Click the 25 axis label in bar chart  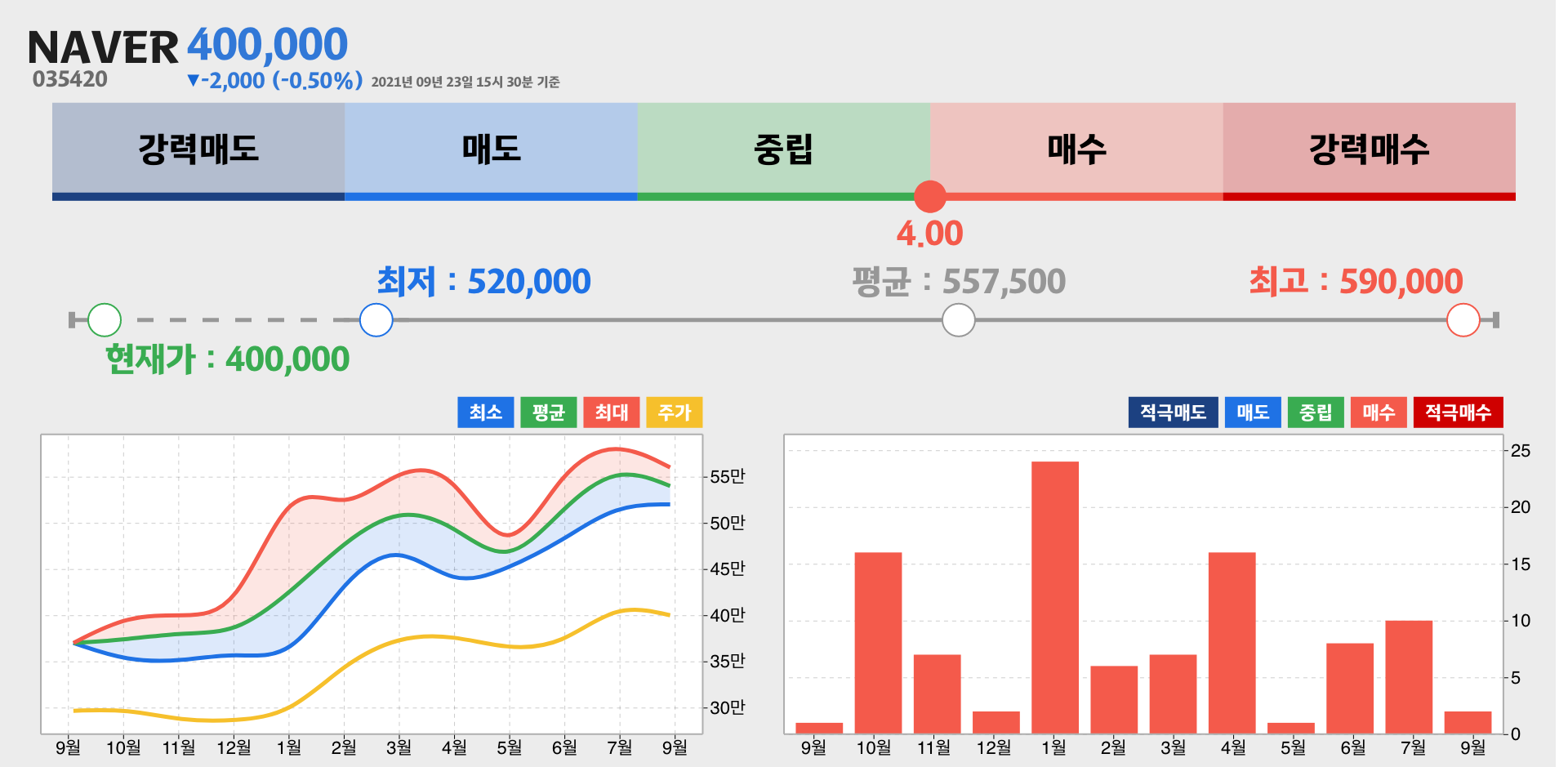coord(1521,451)
